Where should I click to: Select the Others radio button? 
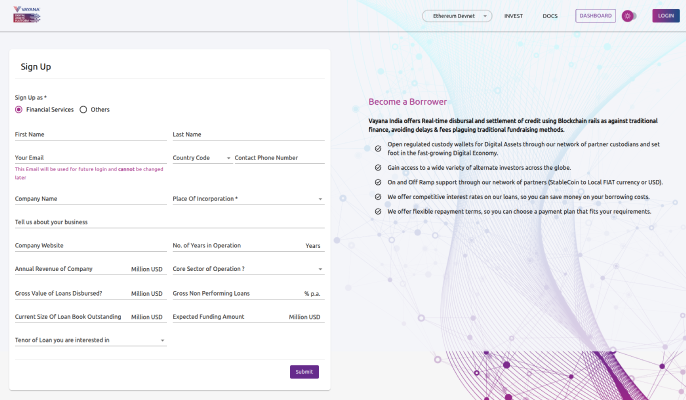(x=83, y=109)
